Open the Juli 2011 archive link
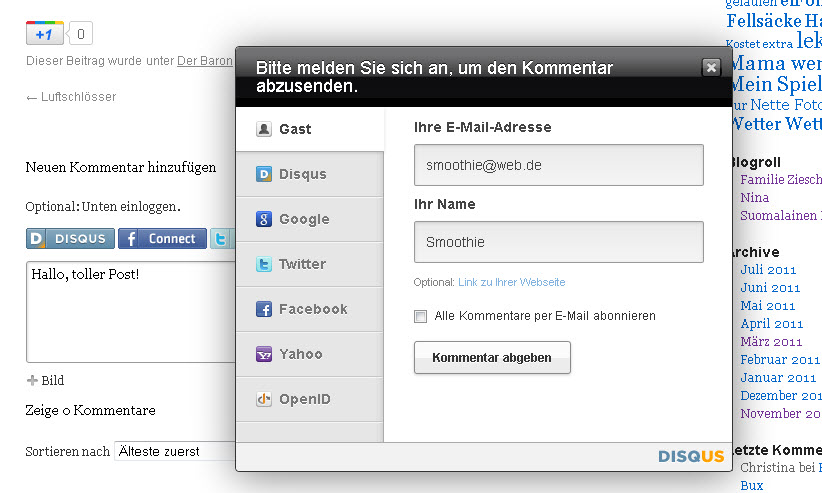822x493 pixels. (x=768, y=270)
